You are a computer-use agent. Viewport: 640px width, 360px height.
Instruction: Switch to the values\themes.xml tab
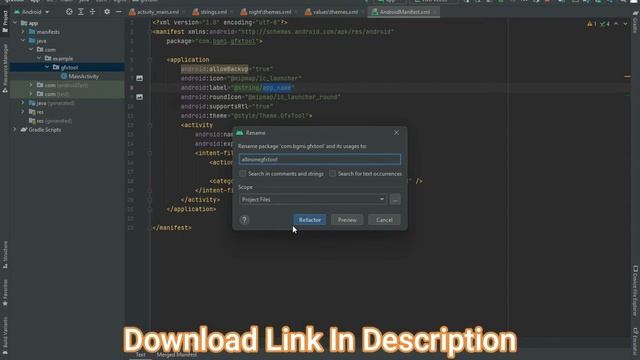pyautogui.click(x=332, y=12)
